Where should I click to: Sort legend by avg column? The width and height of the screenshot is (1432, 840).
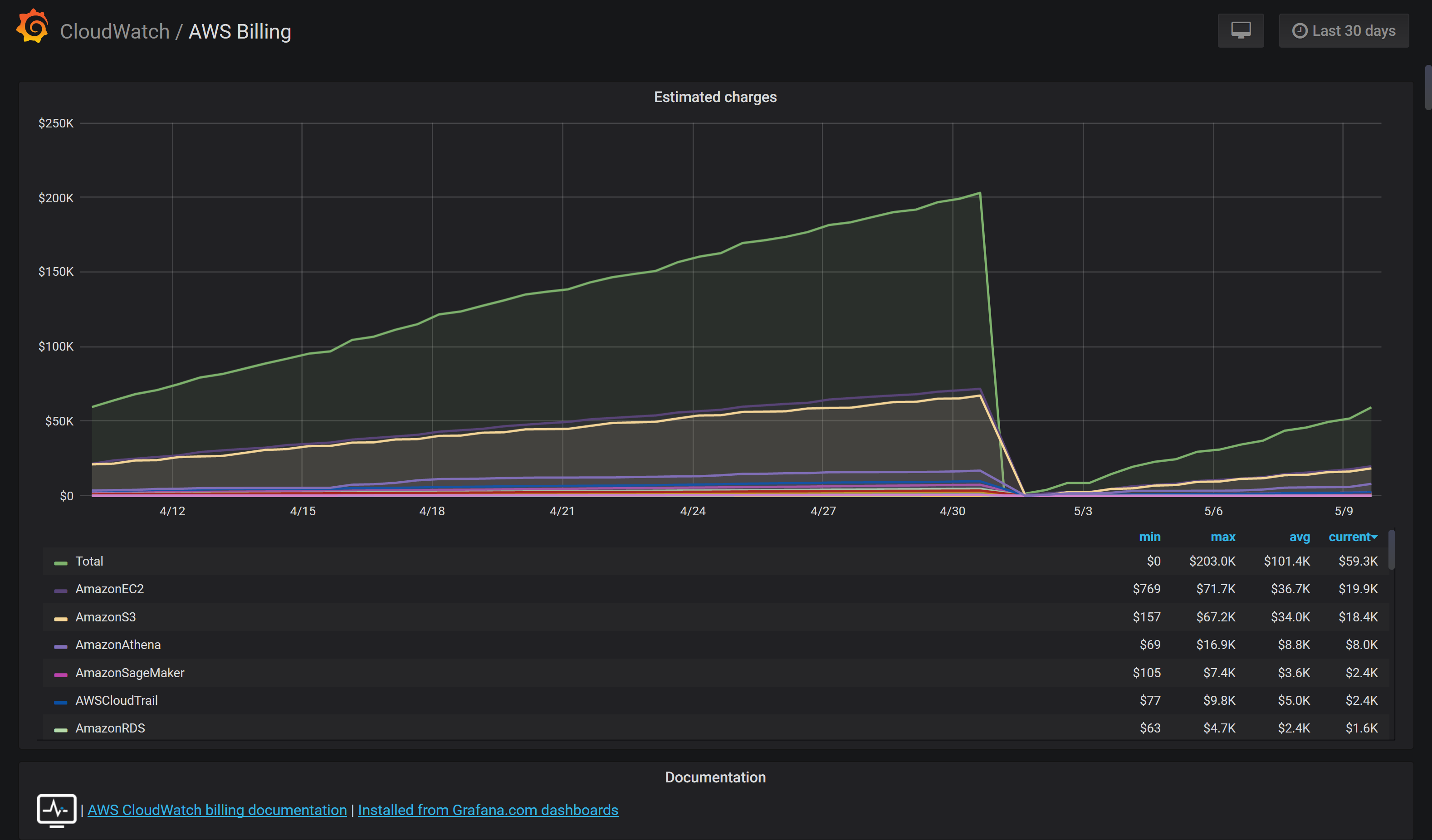[1299, 537]
